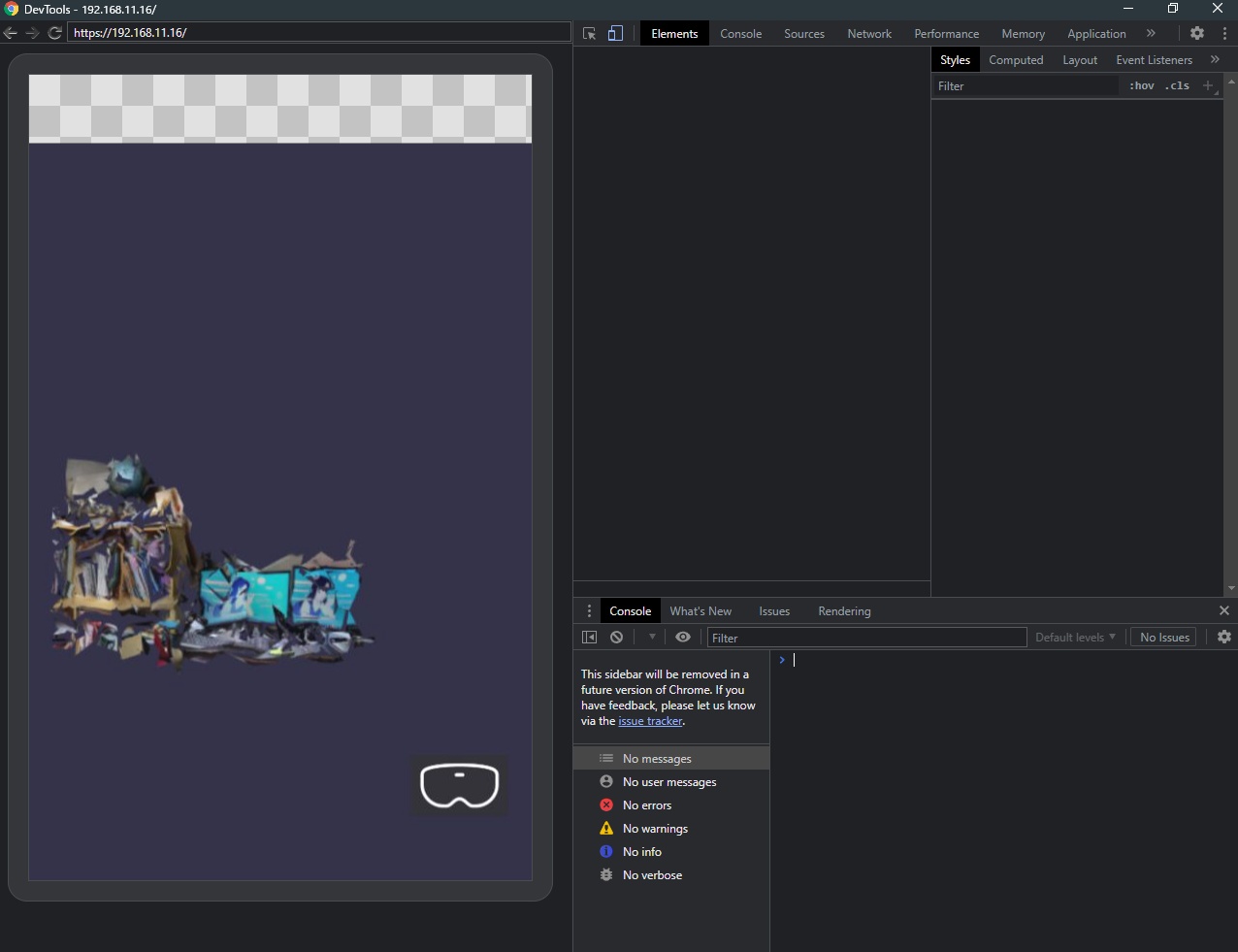
Task: Hide the console sidebar icon
Action: (589, 637)
